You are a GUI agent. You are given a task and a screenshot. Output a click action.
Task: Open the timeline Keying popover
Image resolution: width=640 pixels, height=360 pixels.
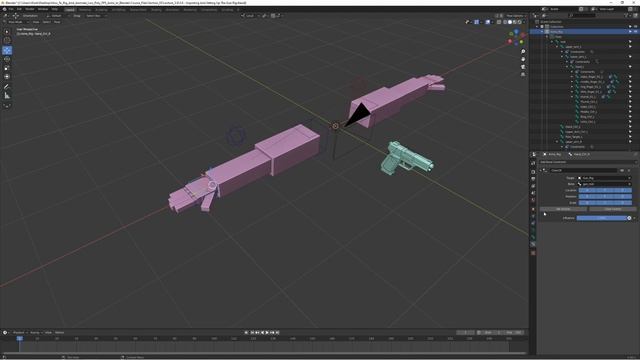click(36, 333)
